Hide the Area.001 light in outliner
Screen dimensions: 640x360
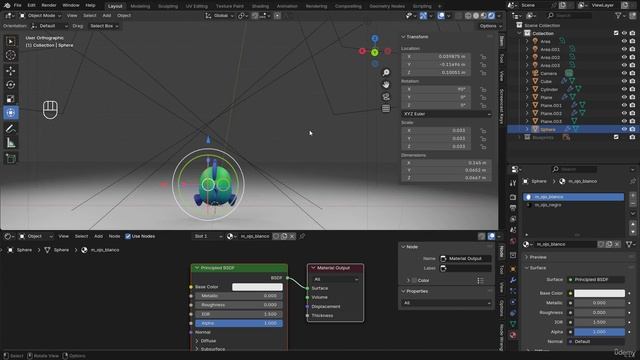tap(624, 49)
